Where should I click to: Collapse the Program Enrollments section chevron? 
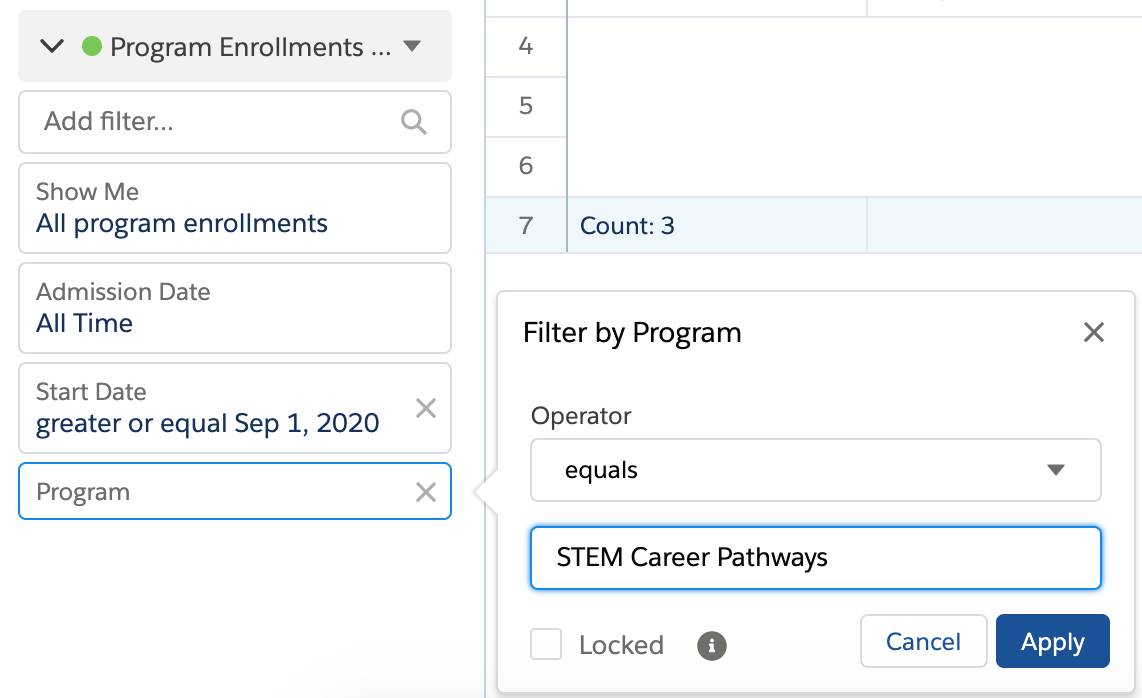52,45
